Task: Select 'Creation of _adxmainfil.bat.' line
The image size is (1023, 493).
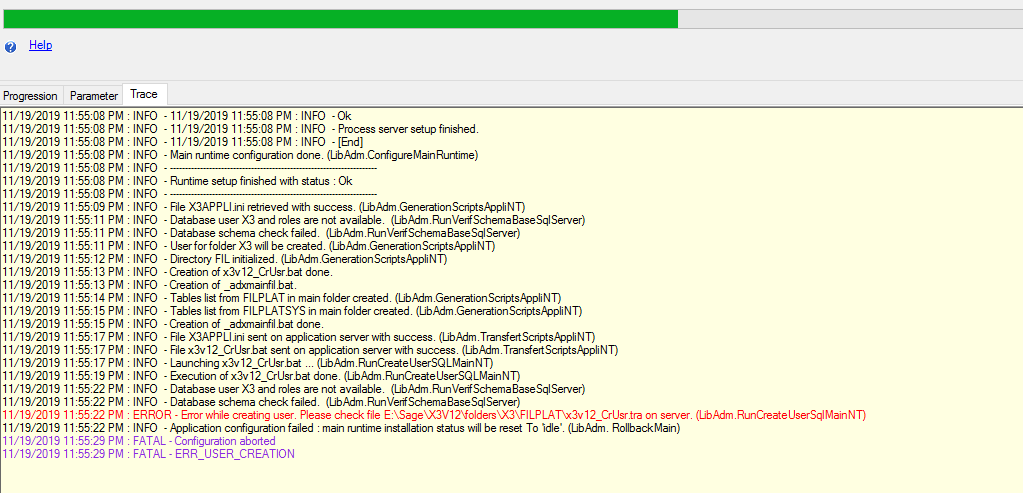Action: point(151,285)
